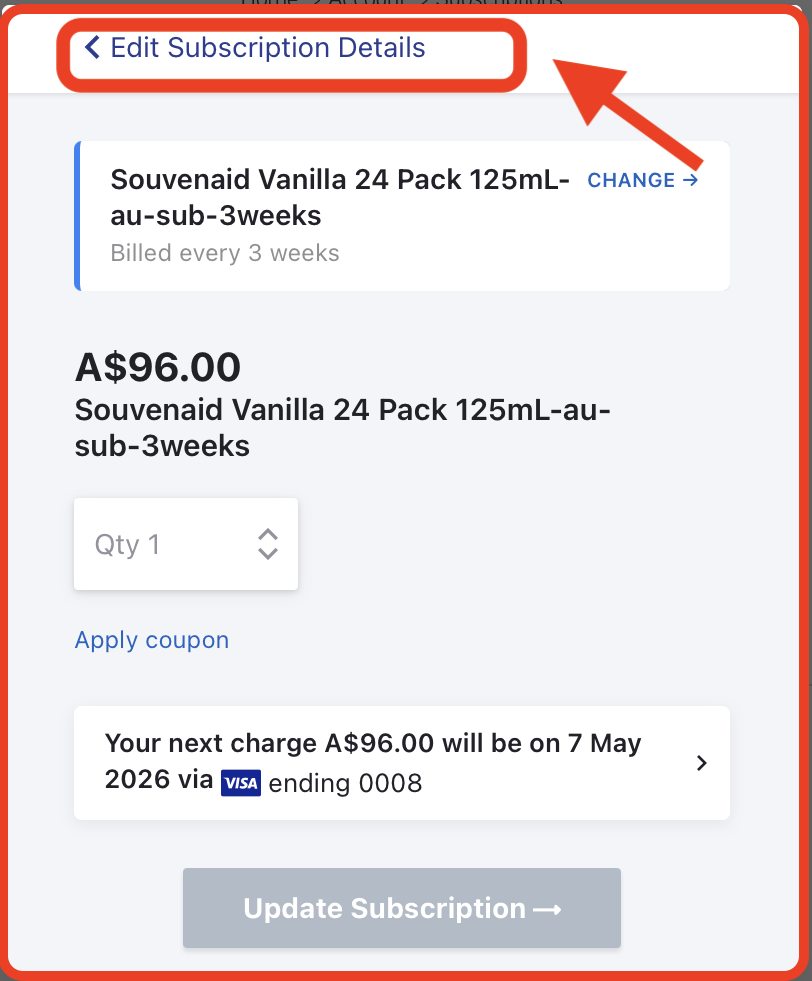
Task: Decrease quantity with the down arrow
Action: [x=268, y=553]
